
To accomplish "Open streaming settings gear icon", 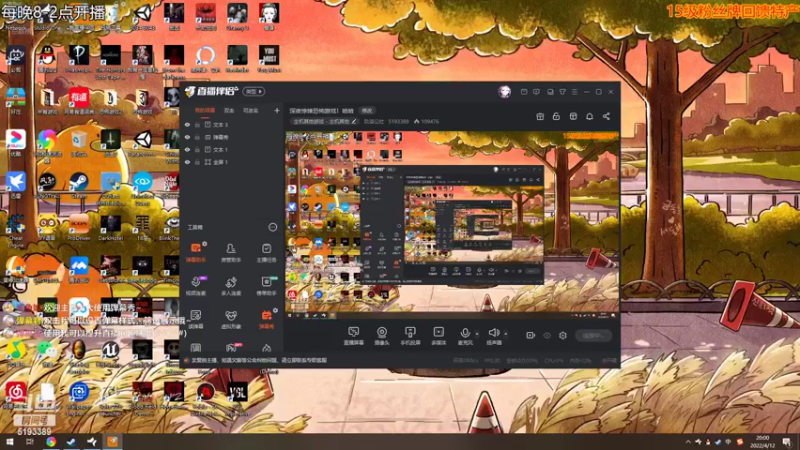I will tap(563, 335).
